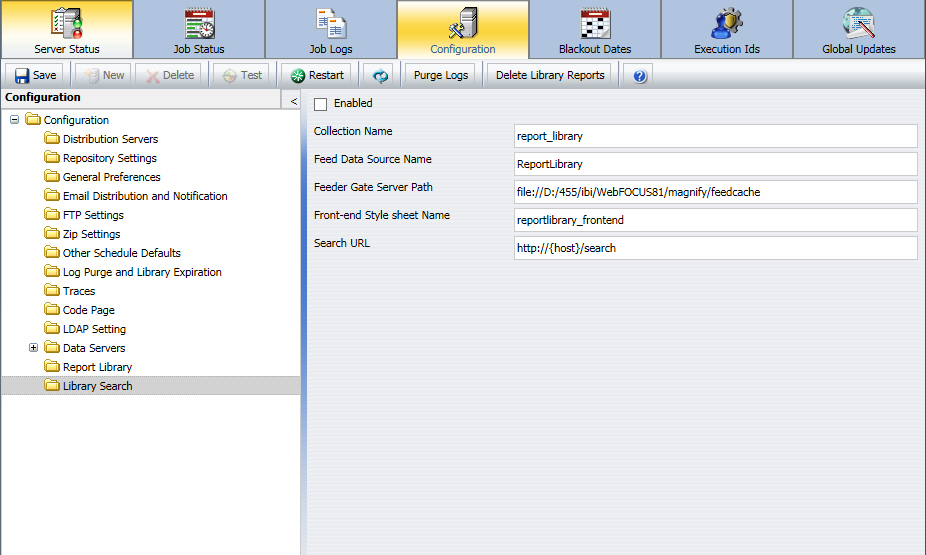Click the Delete toolbar button
The image size is (926, 555).
pyautogui.click(x=168, y=76)
